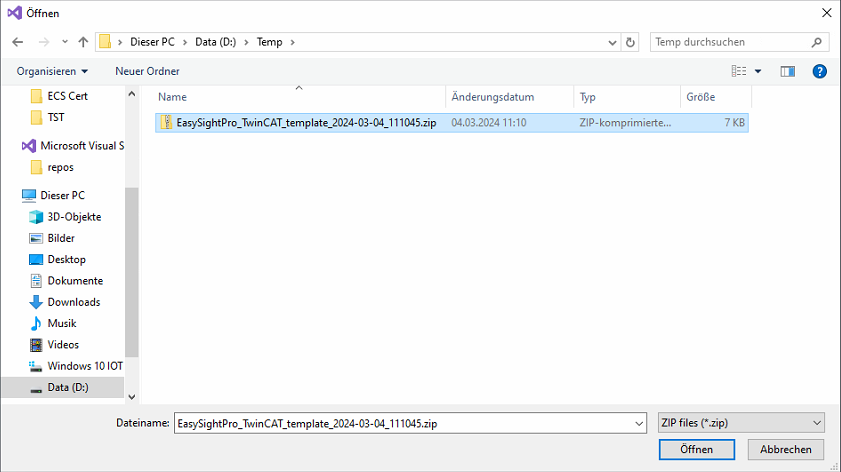Click the Up one level arrow

83,43
